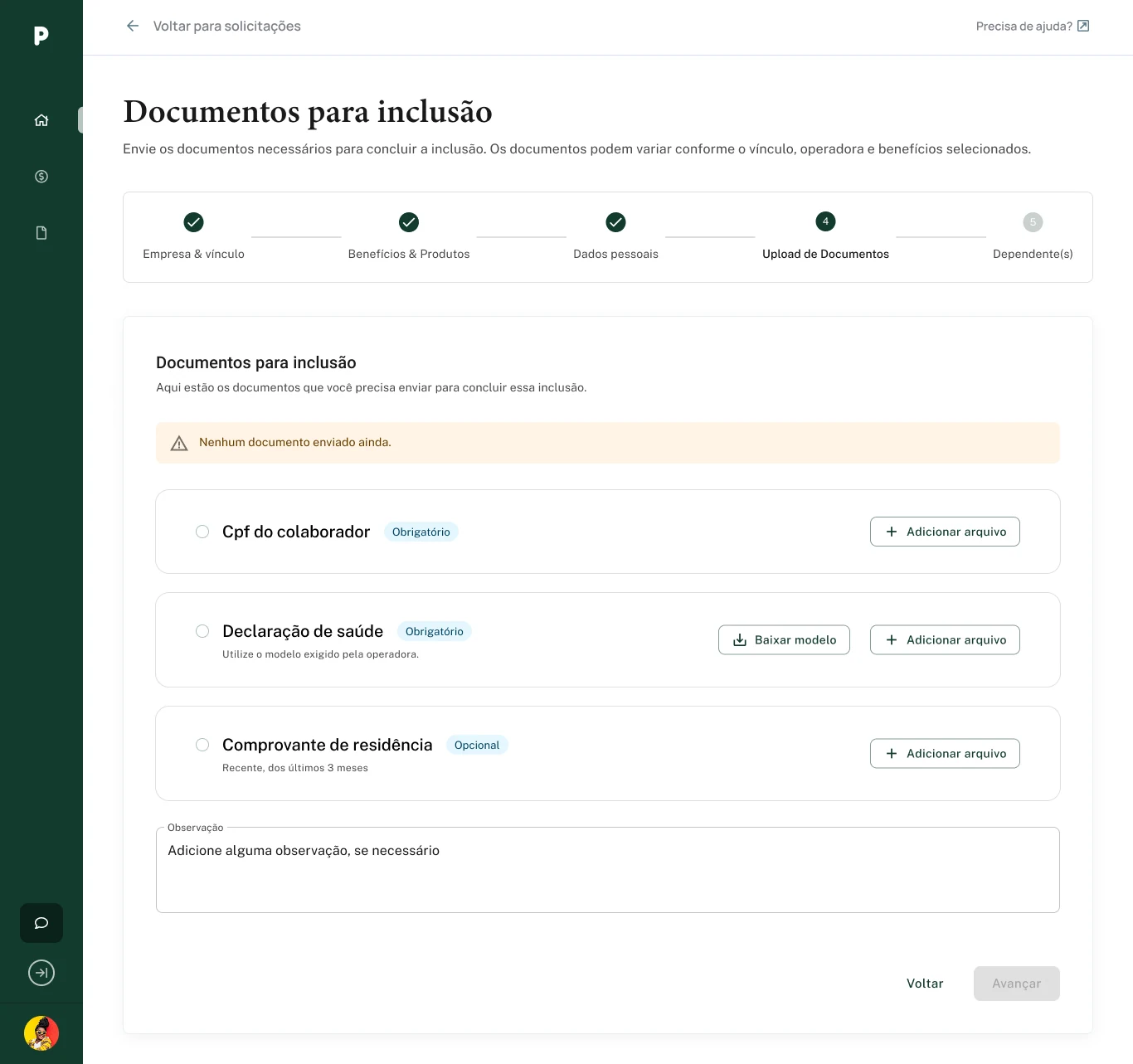The height and width of the screenshot is (1064, 1133).
Task: Click the P logo in the sidebar
Action: [x=41, y=36]
